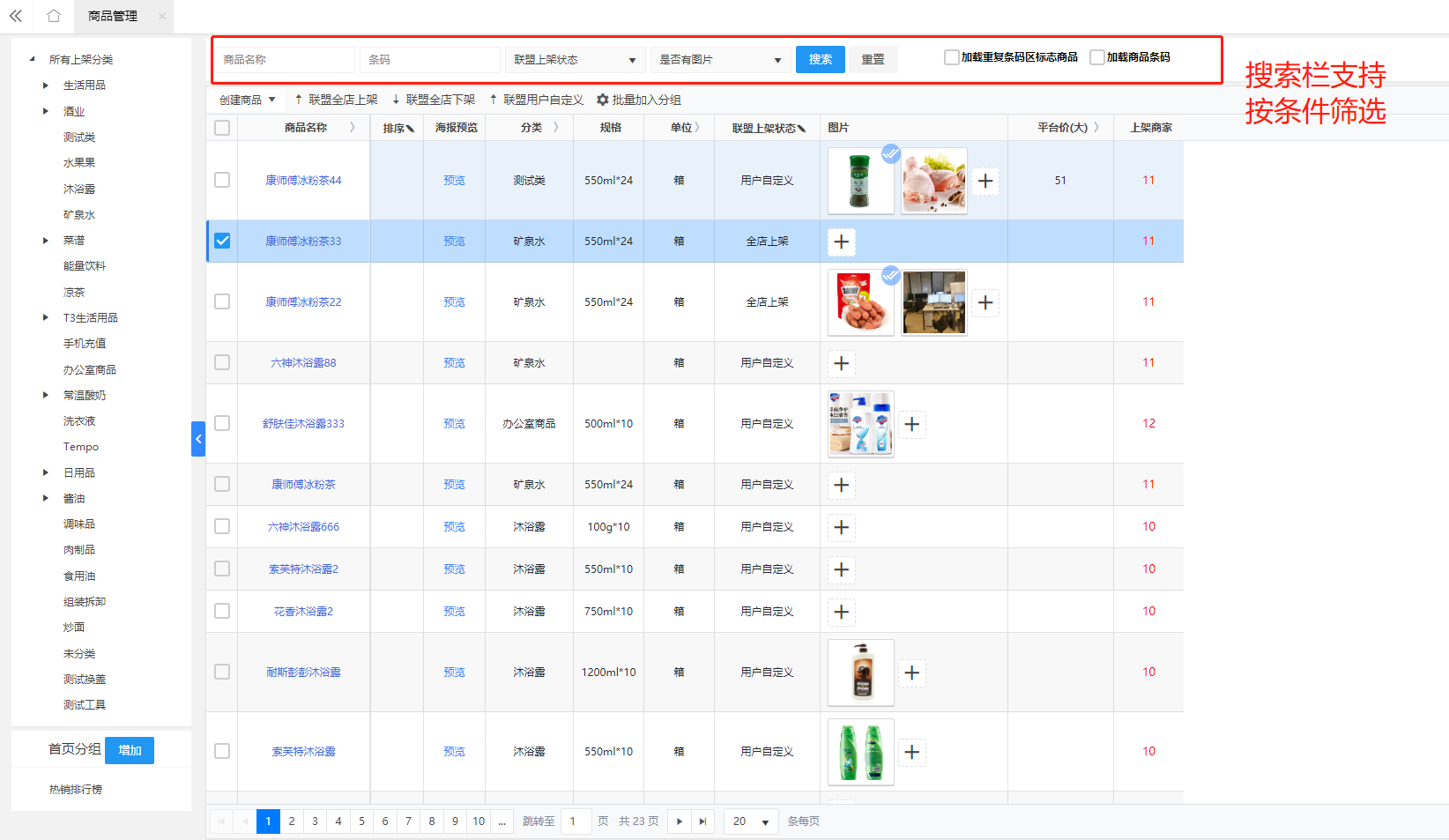
Task: Click the blue 搜索 button
Action: pyautogui.click(x=820, y=59)
